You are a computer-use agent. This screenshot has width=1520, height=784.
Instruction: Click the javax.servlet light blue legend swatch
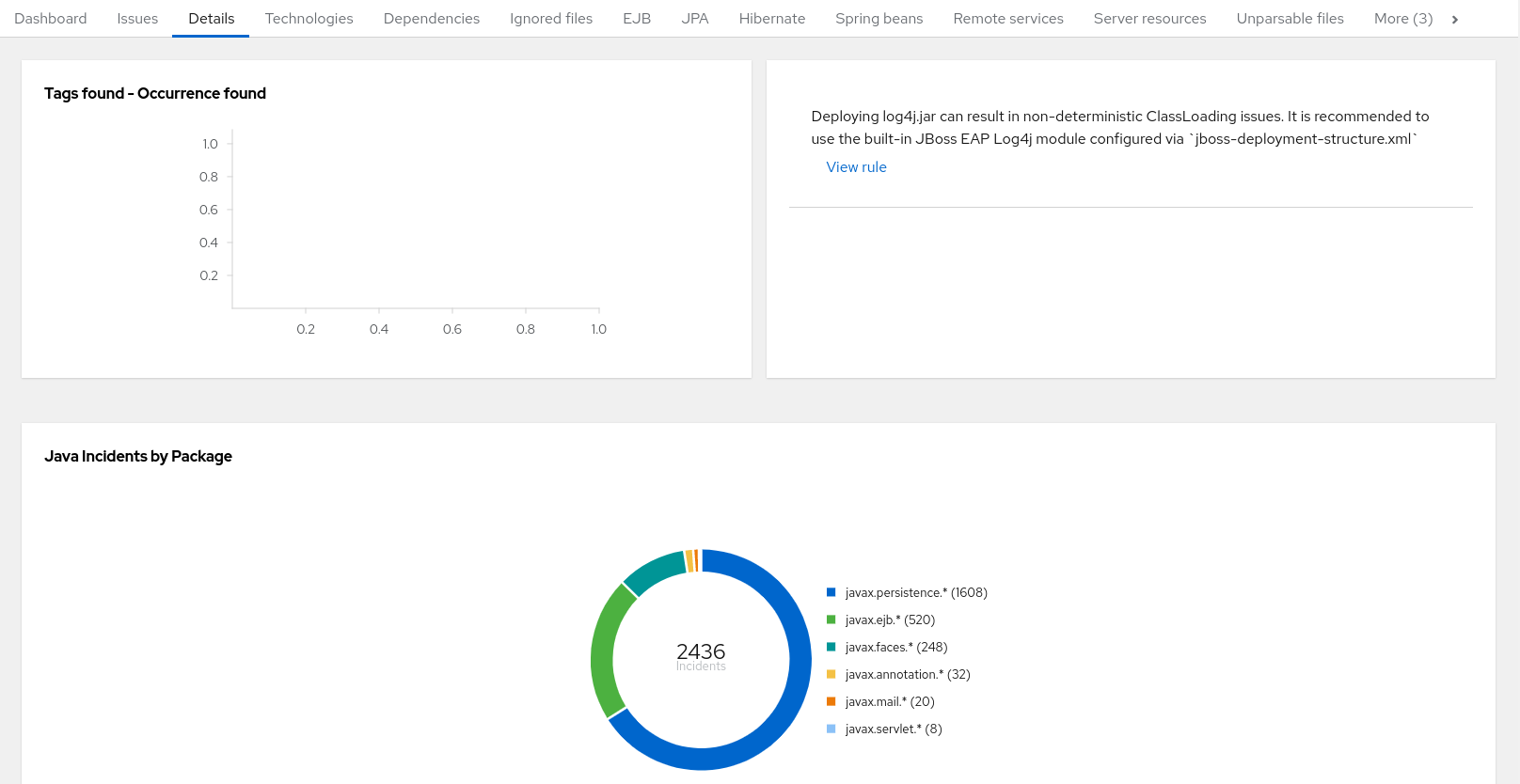pyautogui.click(x=831, y=729)
